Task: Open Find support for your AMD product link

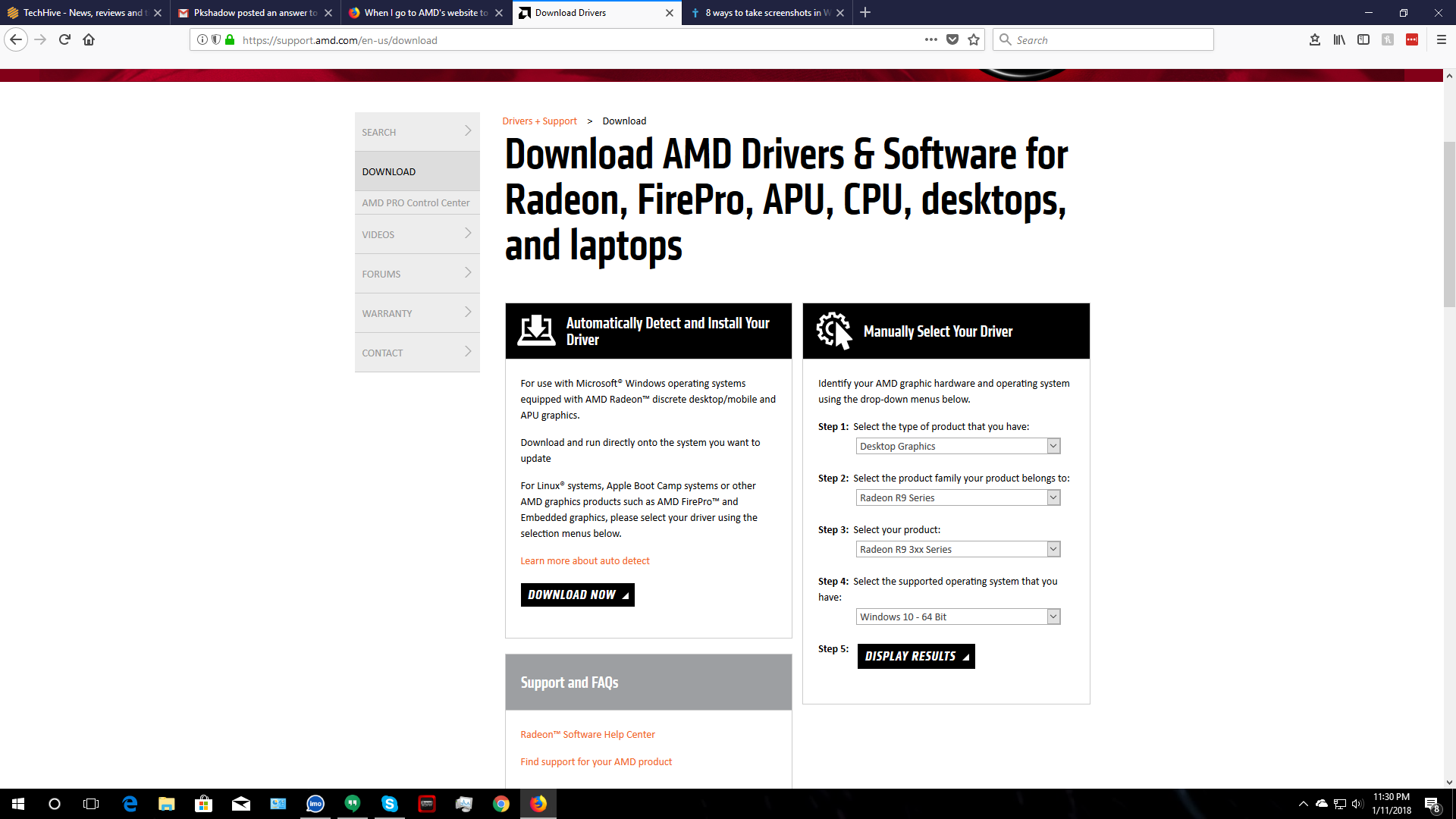Action: click(596, 761)
